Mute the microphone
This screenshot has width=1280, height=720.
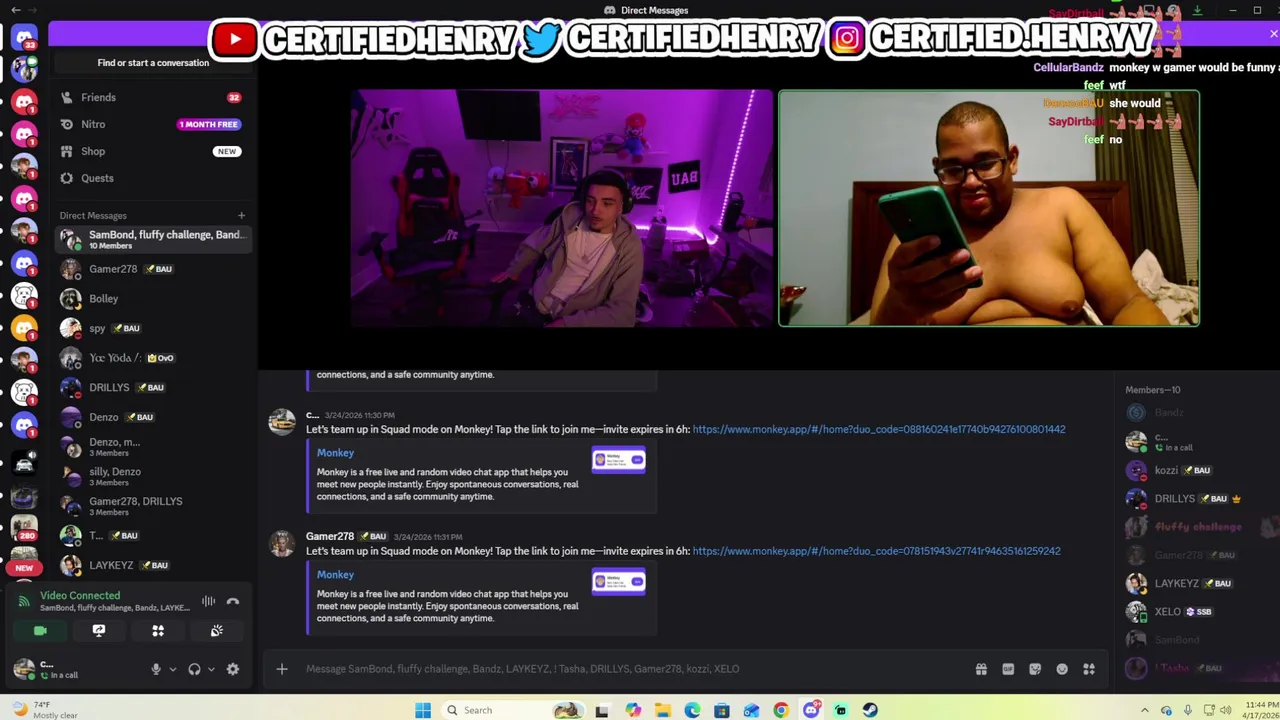click(156, 669)
